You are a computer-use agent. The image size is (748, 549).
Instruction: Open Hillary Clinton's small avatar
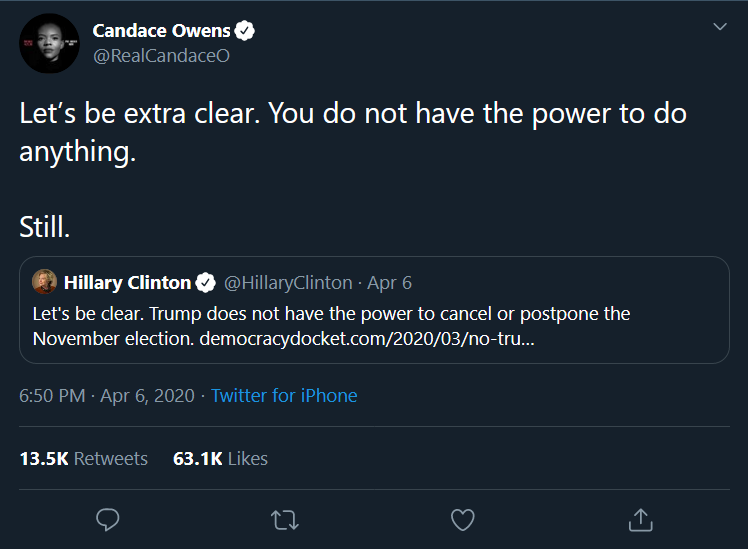(45, 281)
